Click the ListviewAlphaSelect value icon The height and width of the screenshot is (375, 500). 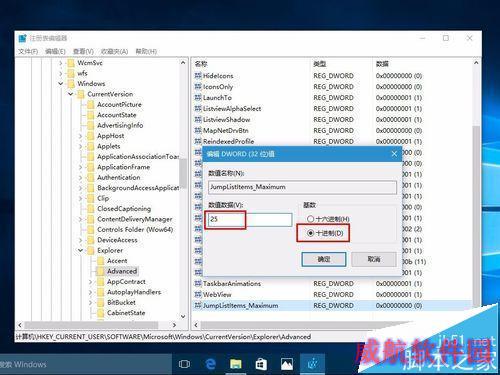[198, 109]
